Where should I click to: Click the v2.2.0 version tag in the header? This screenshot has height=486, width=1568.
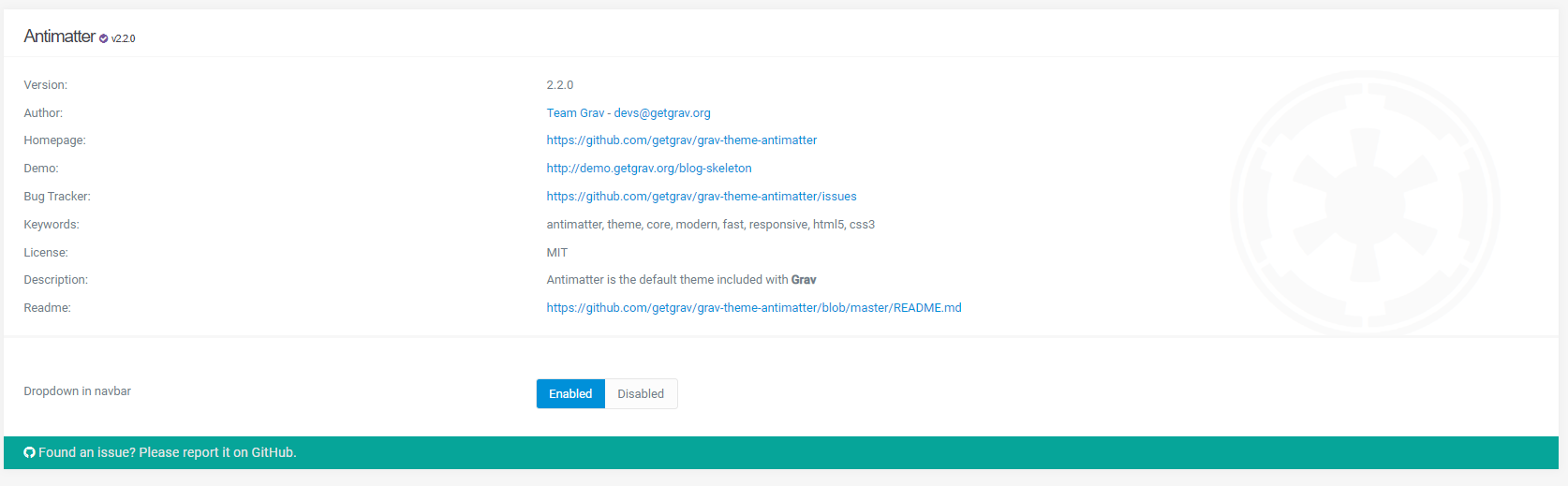point(124,38)
